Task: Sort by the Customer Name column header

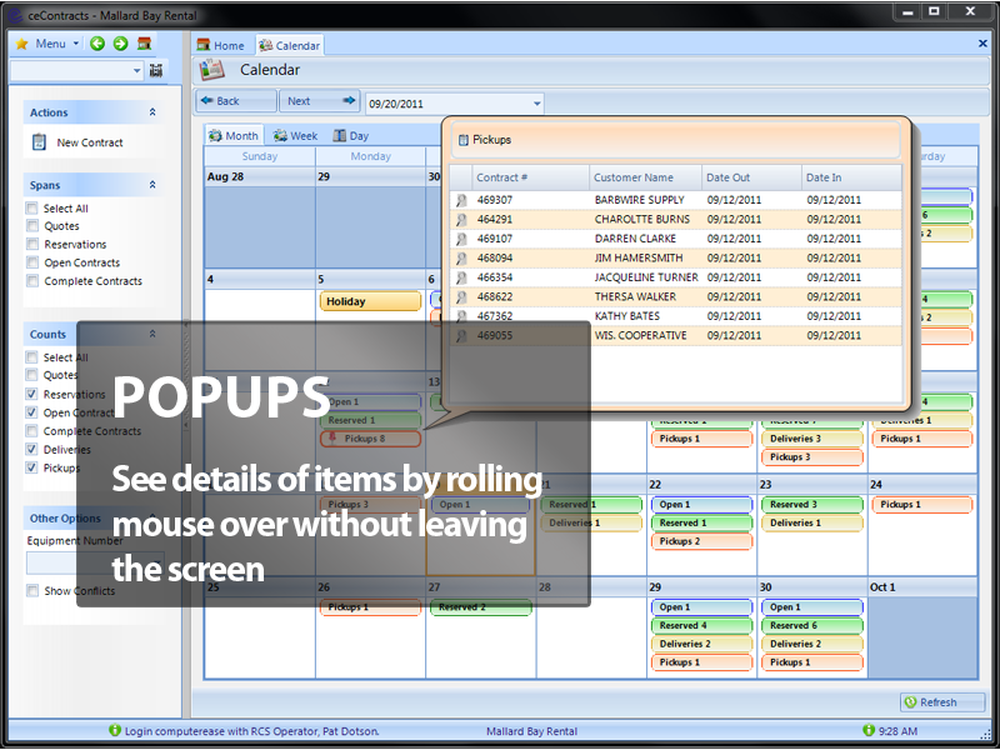Action: click(634, 178)
